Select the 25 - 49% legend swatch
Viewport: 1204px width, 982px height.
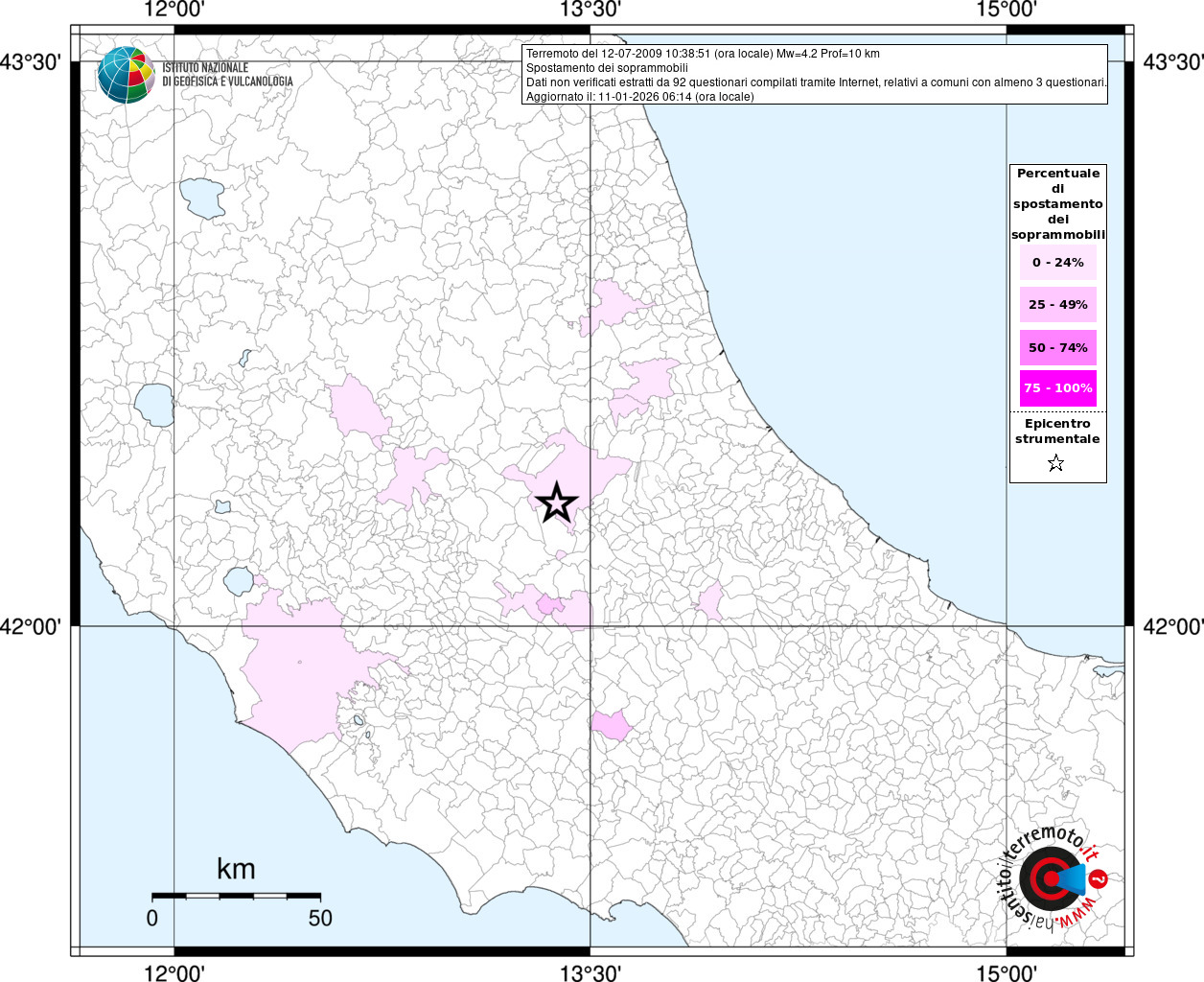(1057, 305)
